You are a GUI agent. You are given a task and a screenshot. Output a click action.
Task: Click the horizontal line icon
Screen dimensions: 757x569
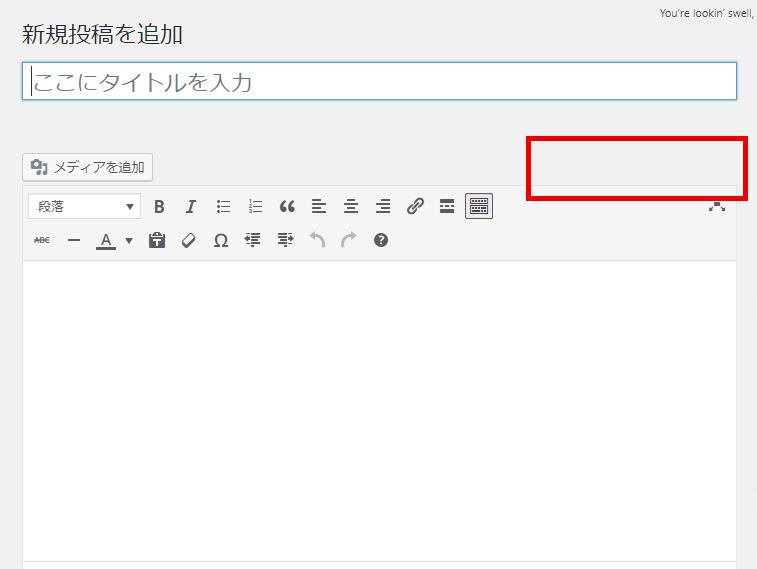[74, 241]
